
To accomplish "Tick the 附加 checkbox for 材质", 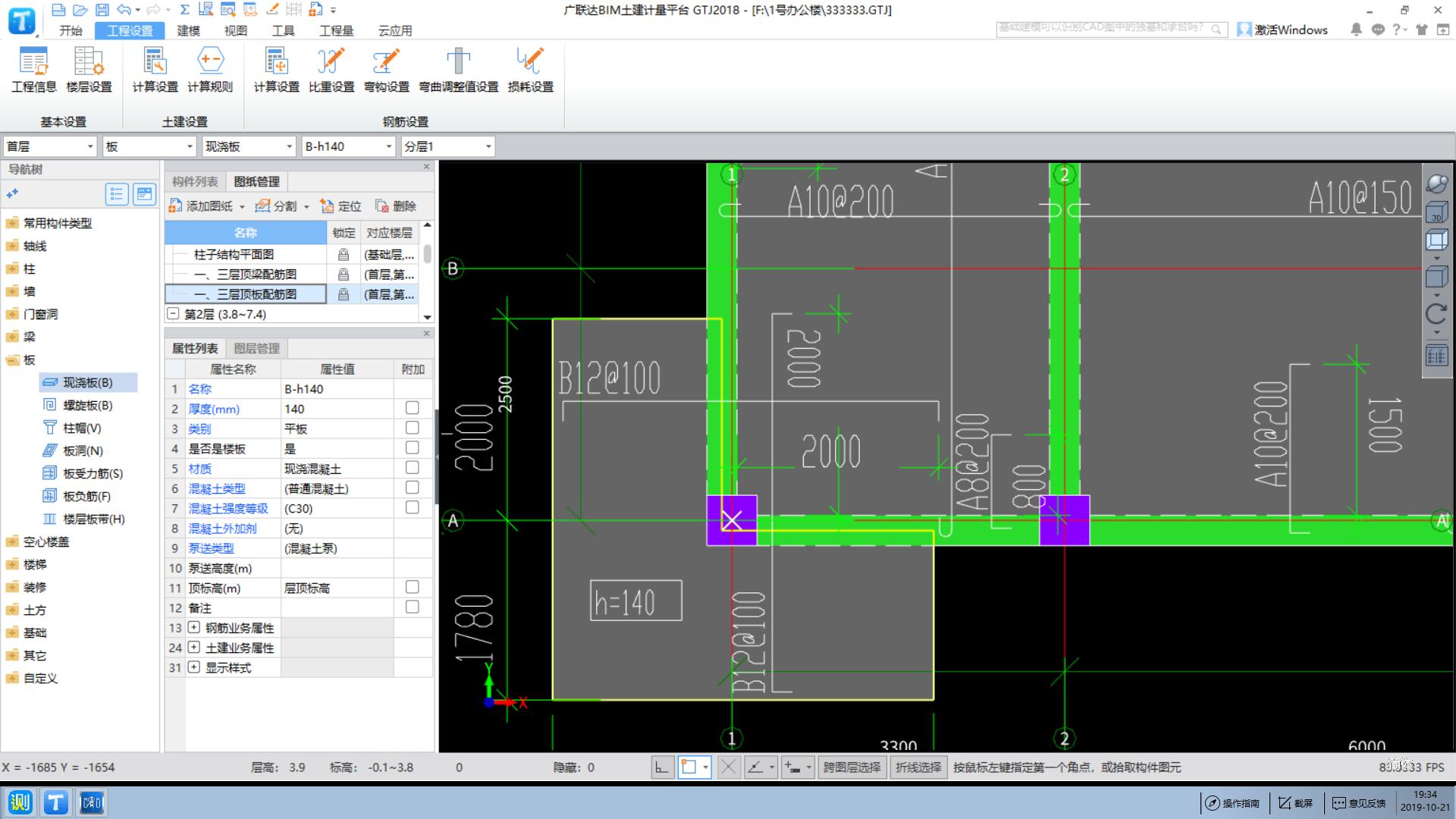I will coord(412,468).
